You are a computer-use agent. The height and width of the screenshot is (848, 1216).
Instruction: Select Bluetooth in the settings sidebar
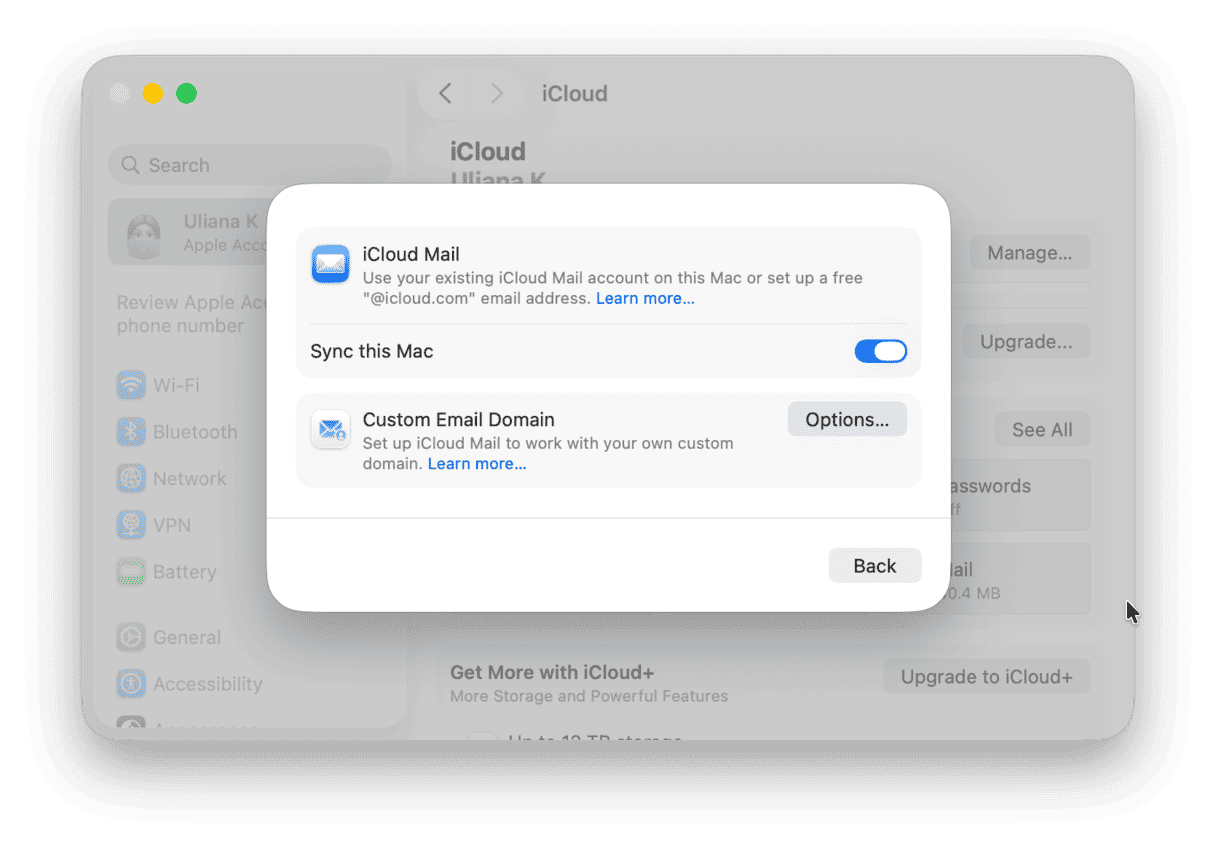pos(193,432)
